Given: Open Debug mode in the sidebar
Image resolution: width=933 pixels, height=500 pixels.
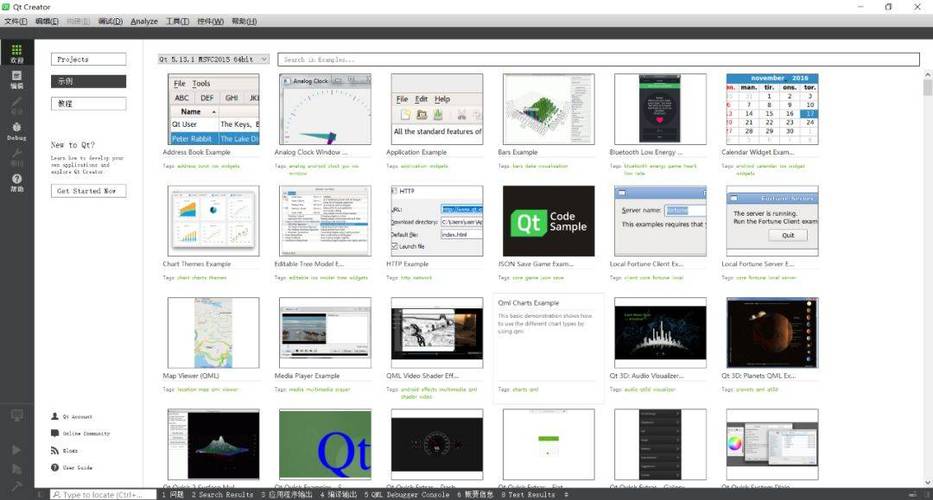Looking at the screenshot, I should [x=17, y=131].
